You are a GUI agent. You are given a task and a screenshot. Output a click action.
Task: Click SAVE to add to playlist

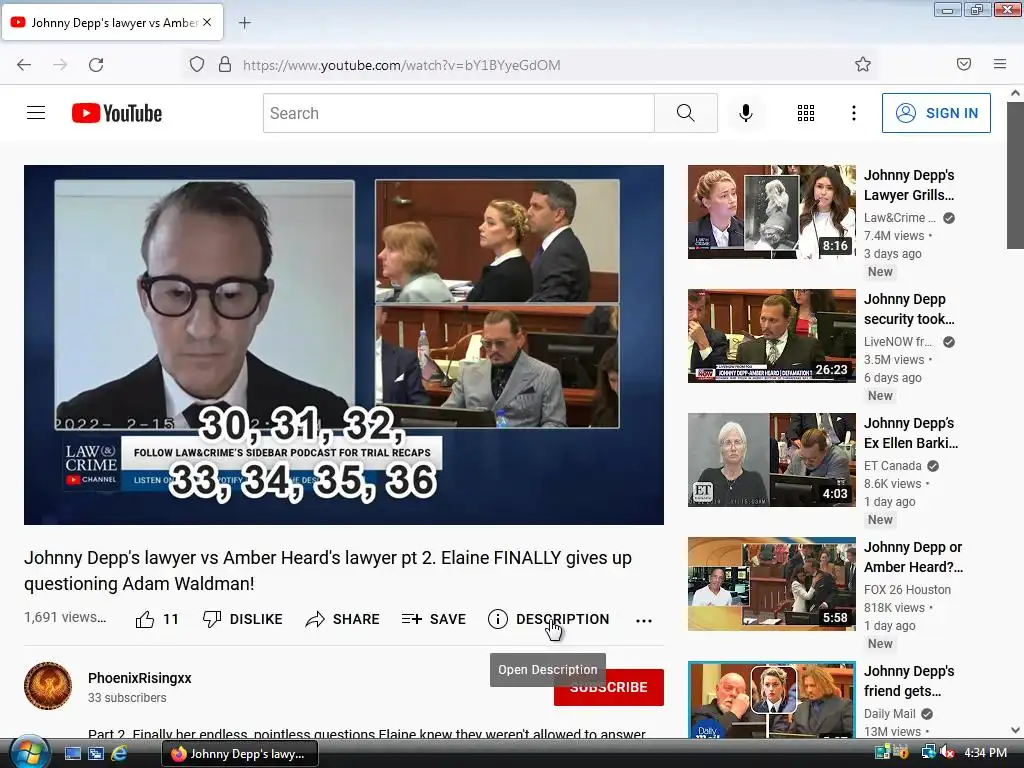(x=434, y=619)
